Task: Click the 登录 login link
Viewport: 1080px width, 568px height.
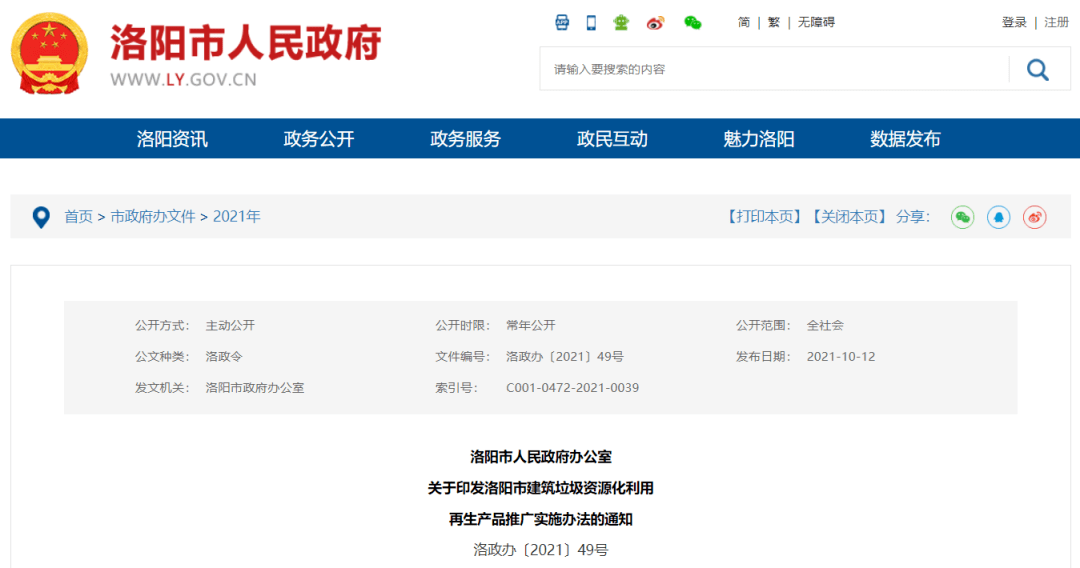Action: click(x=1014, y=22)
